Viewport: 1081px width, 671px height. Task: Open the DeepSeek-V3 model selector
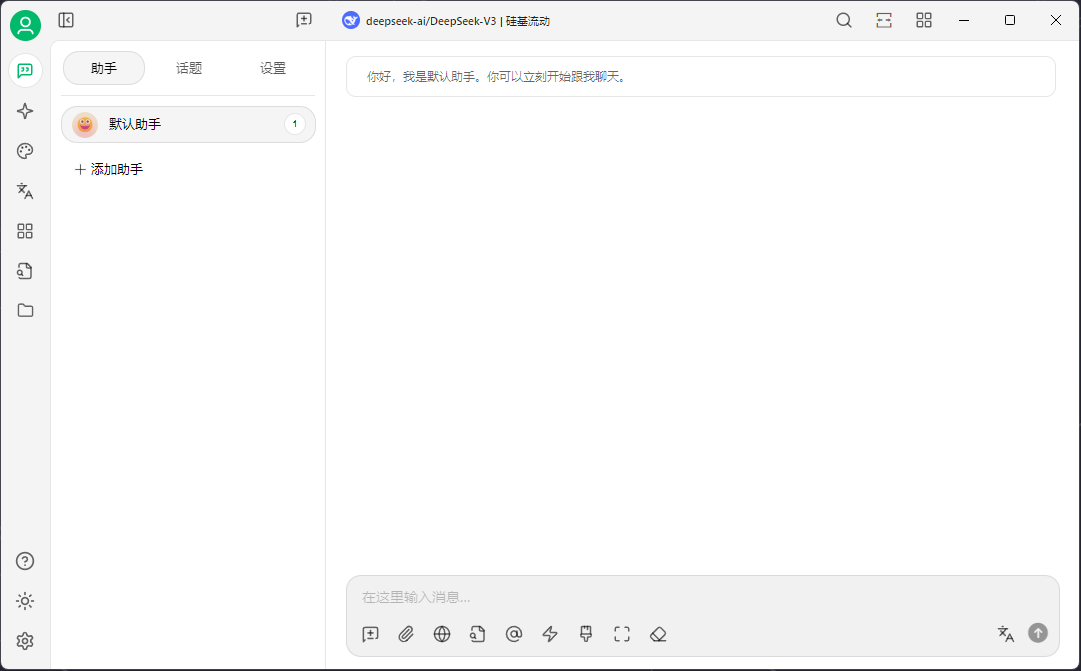coord(446,20)
